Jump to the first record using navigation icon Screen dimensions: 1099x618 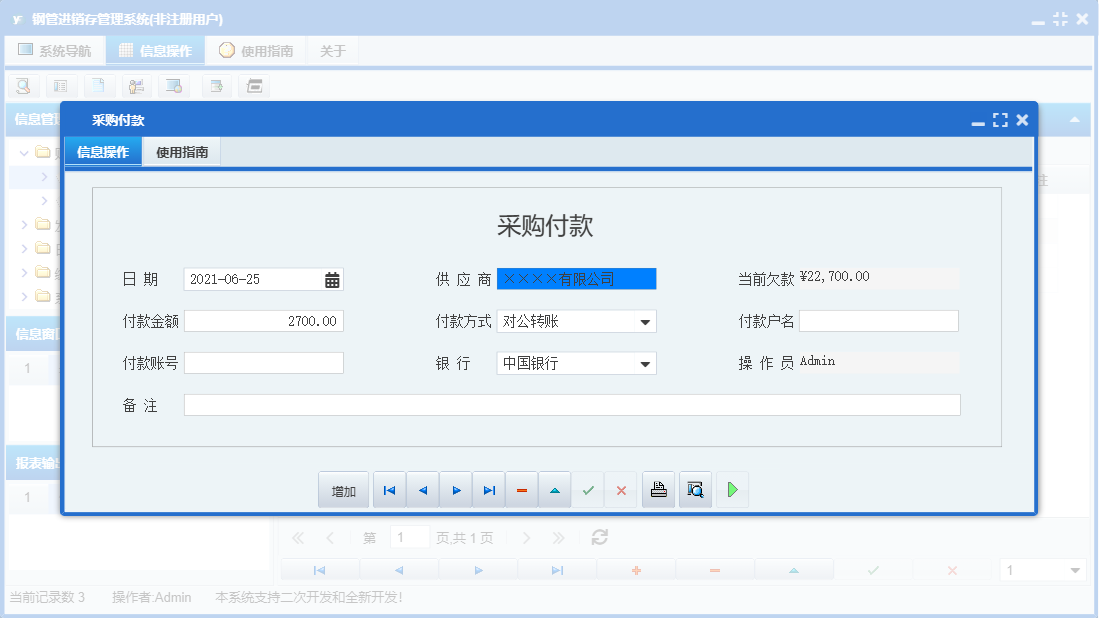[x=389, y=489]
